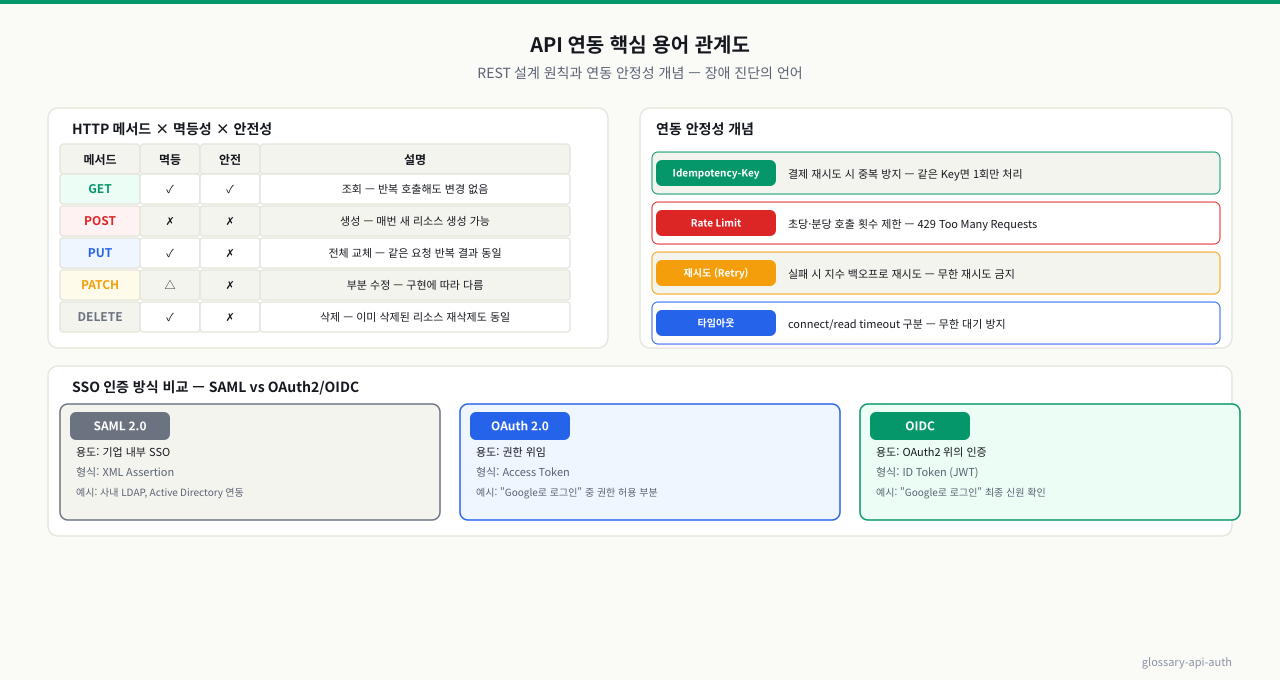
Task: Click OAuth example about 권한 허용 부분
Action: pyautogui.click(x=567, y=492)
